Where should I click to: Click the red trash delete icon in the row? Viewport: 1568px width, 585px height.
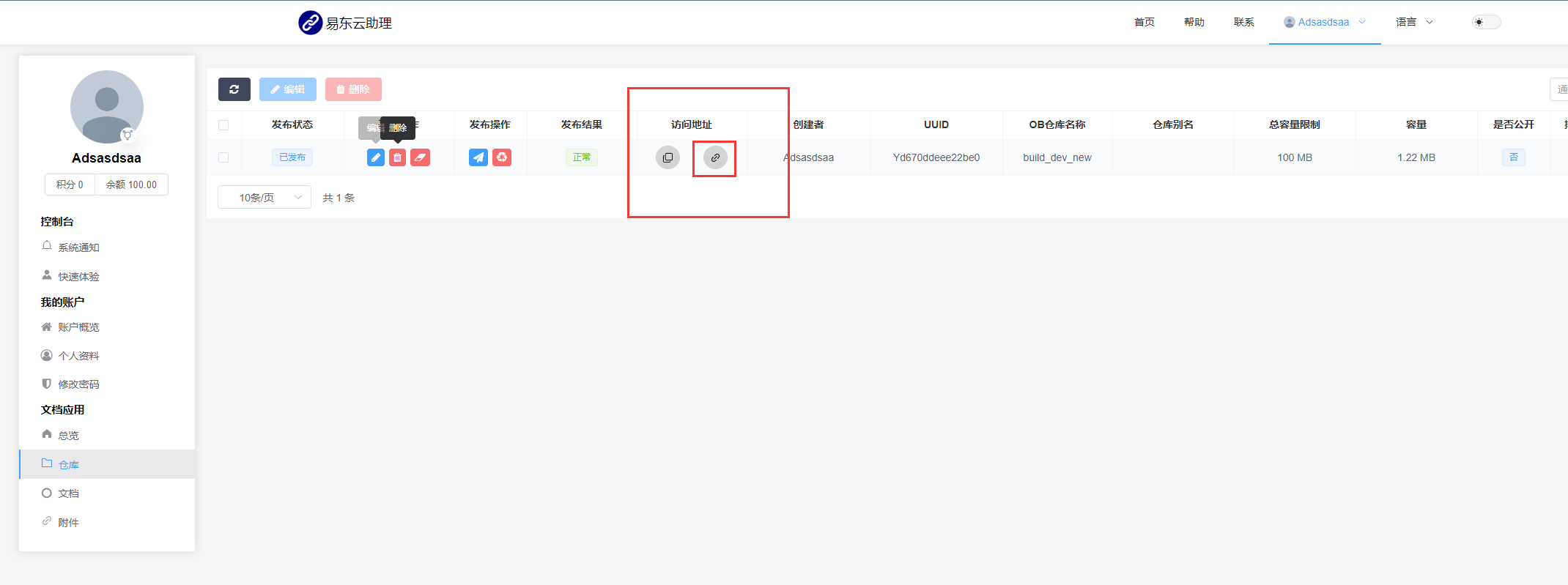point(397,157)
